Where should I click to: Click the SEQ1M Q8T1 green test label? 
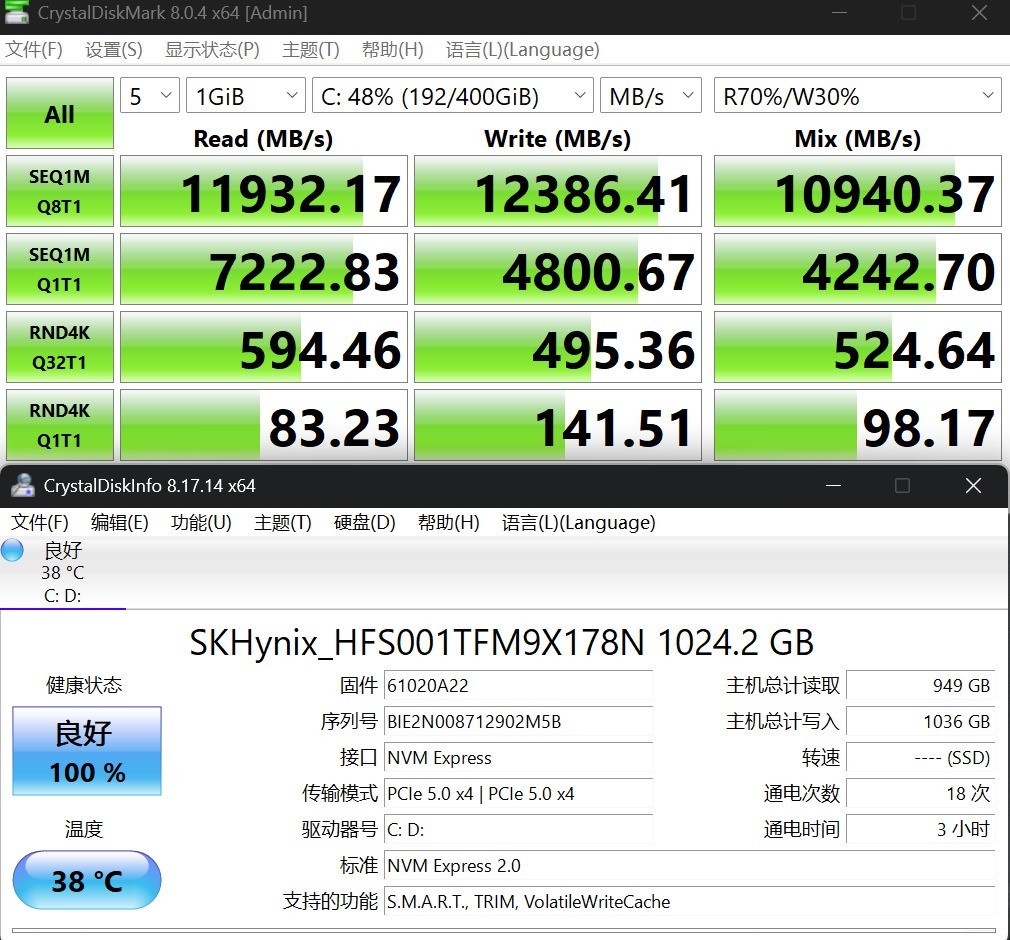coord(59,191)
